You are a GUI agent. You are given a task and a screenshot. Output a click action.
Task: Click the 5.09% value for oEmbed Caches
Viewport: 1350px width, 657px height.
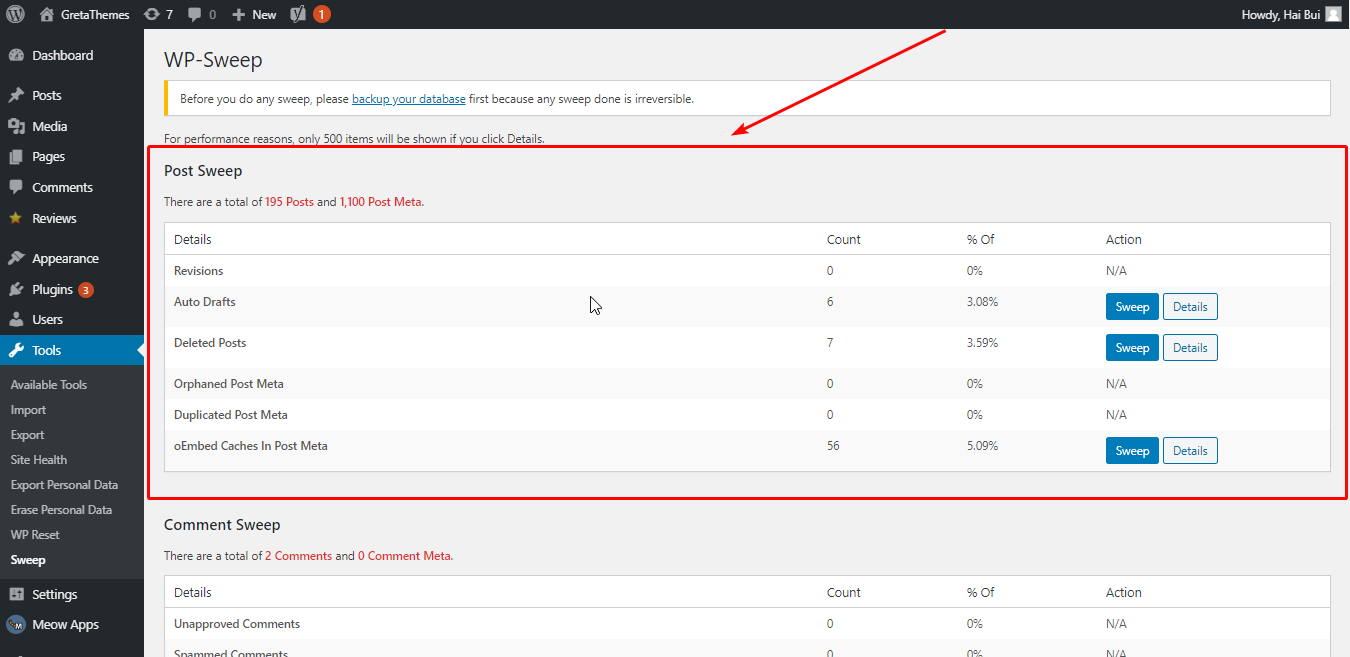tap(982, 446)
